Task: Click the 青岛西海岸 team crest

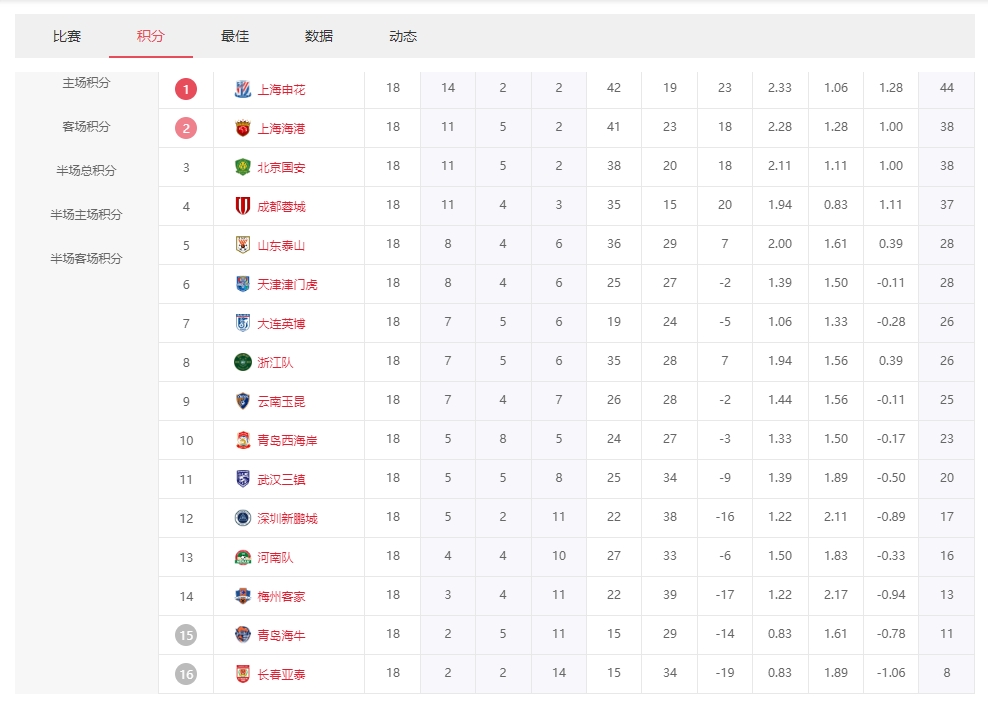Action: pyautogui.click(x=242, y=440)
